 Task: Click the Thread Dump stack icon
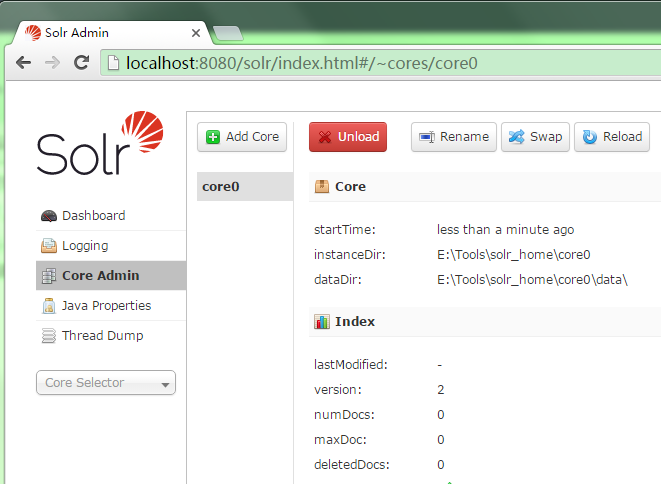tap(49, 336)
